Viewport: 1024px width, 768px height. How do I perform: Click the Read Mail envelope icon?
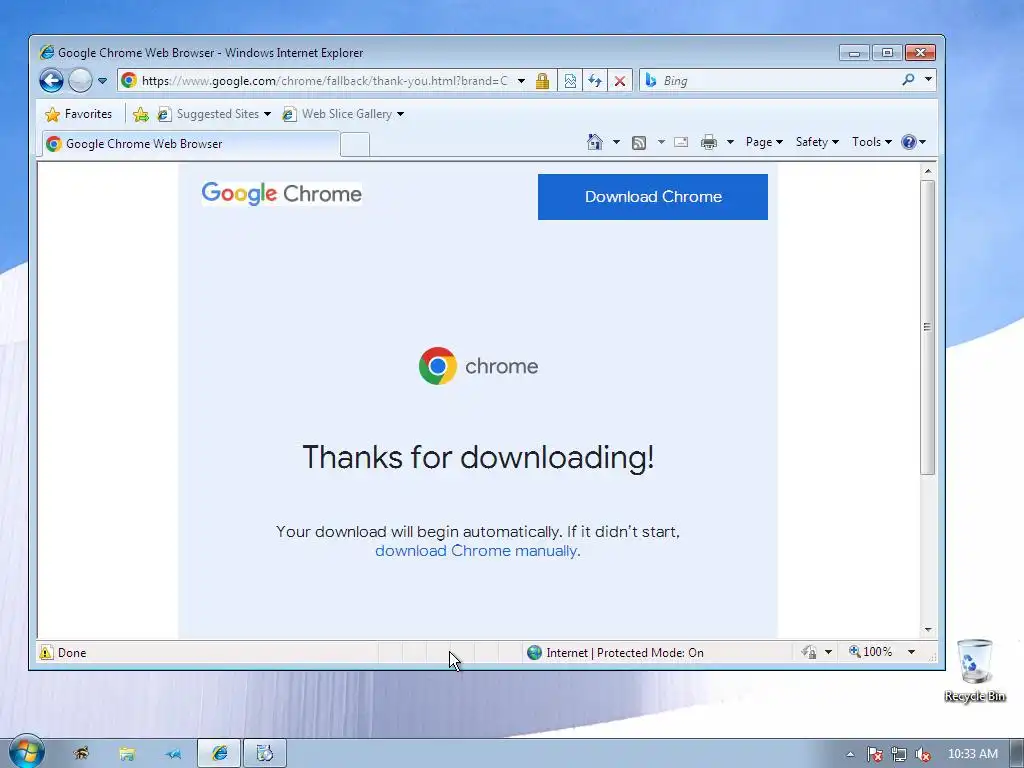click(681, 142)
